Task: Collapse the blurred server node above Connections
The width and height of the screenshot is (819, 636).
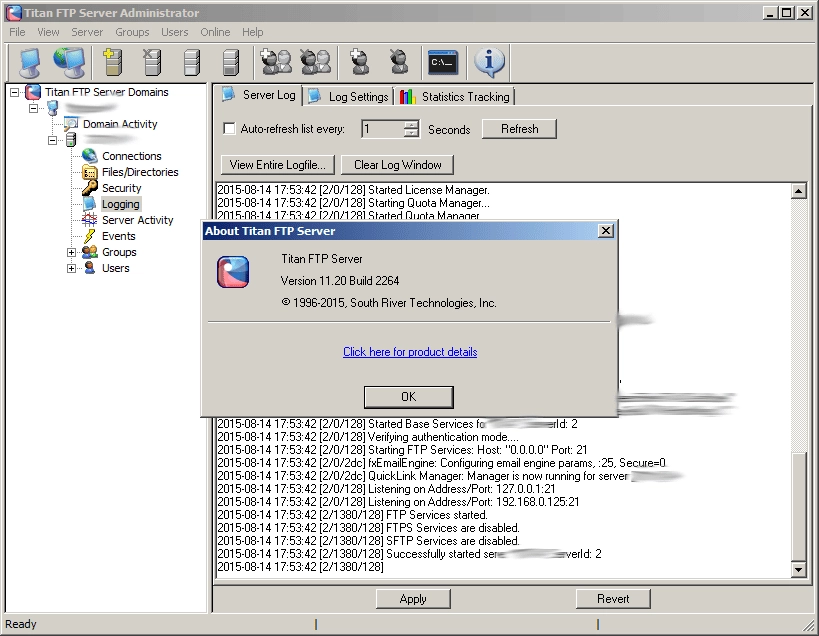Action: coord(52,140)
